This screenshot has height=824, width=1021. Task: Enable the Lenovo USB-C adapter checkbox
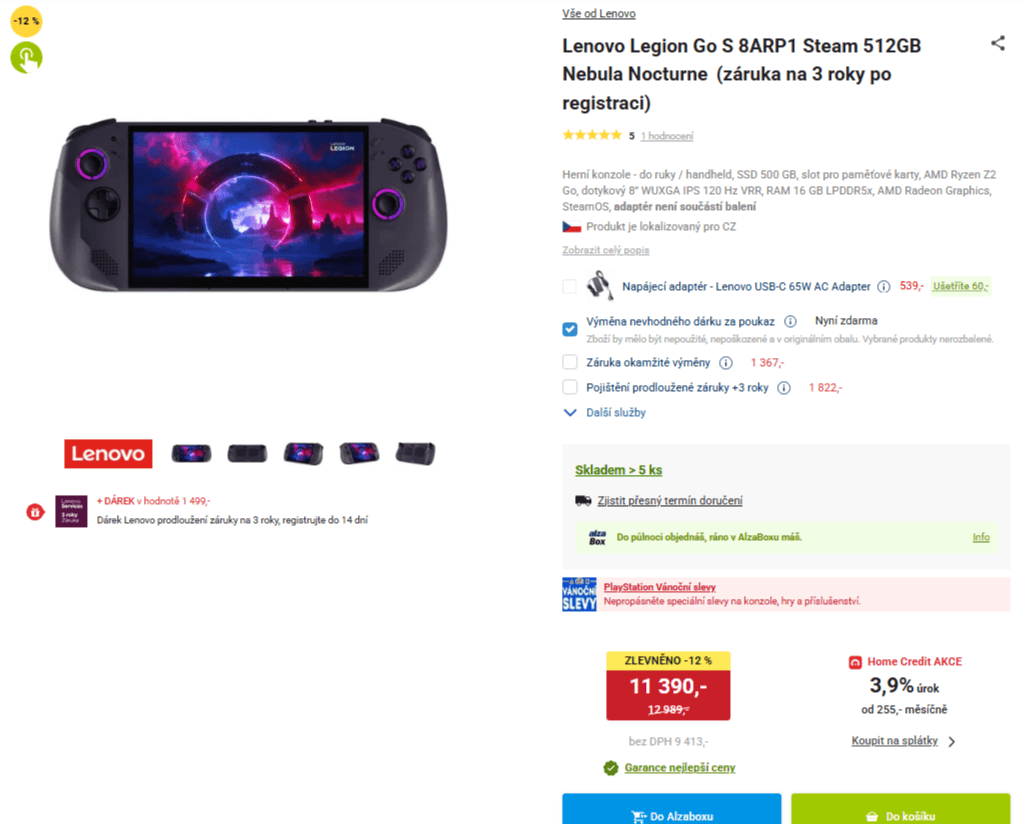click(x=570, y=287)
